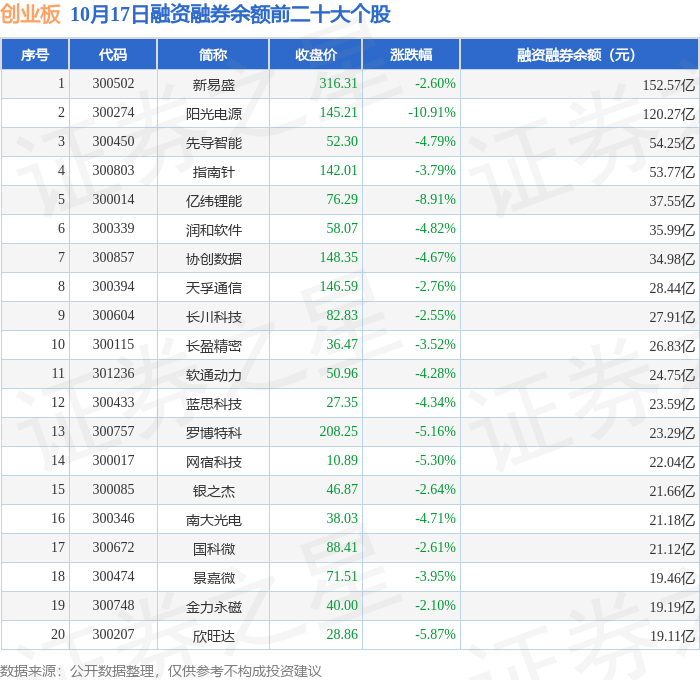This screenshot has height=680, width=700.
Task: Click closing price 146.59
Action: point(338,286)
